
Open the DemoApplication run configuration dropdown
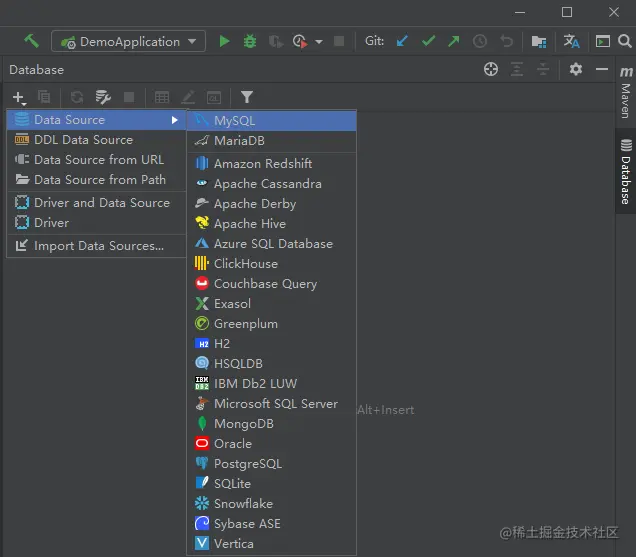(128, 41)
